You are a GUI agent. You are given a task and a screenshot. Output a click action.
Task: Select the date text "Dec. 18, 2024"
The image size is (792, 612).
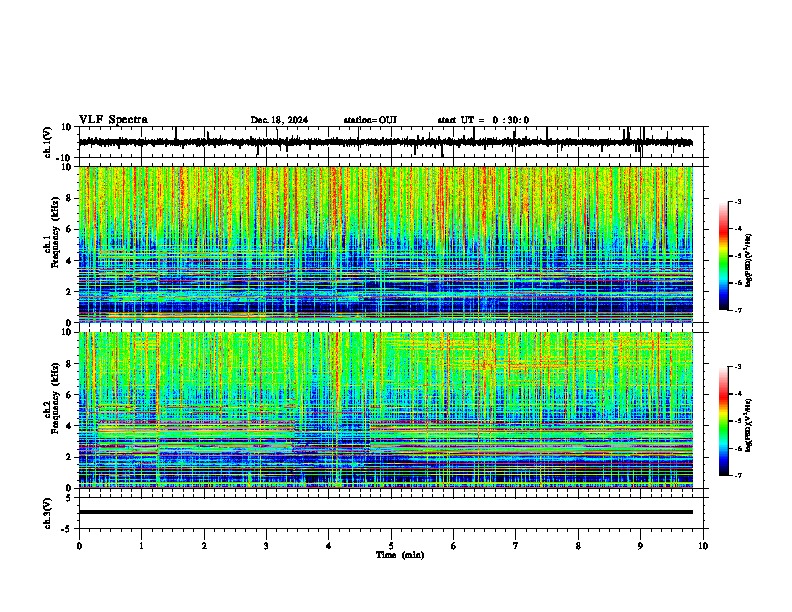[x=279, y=120]
